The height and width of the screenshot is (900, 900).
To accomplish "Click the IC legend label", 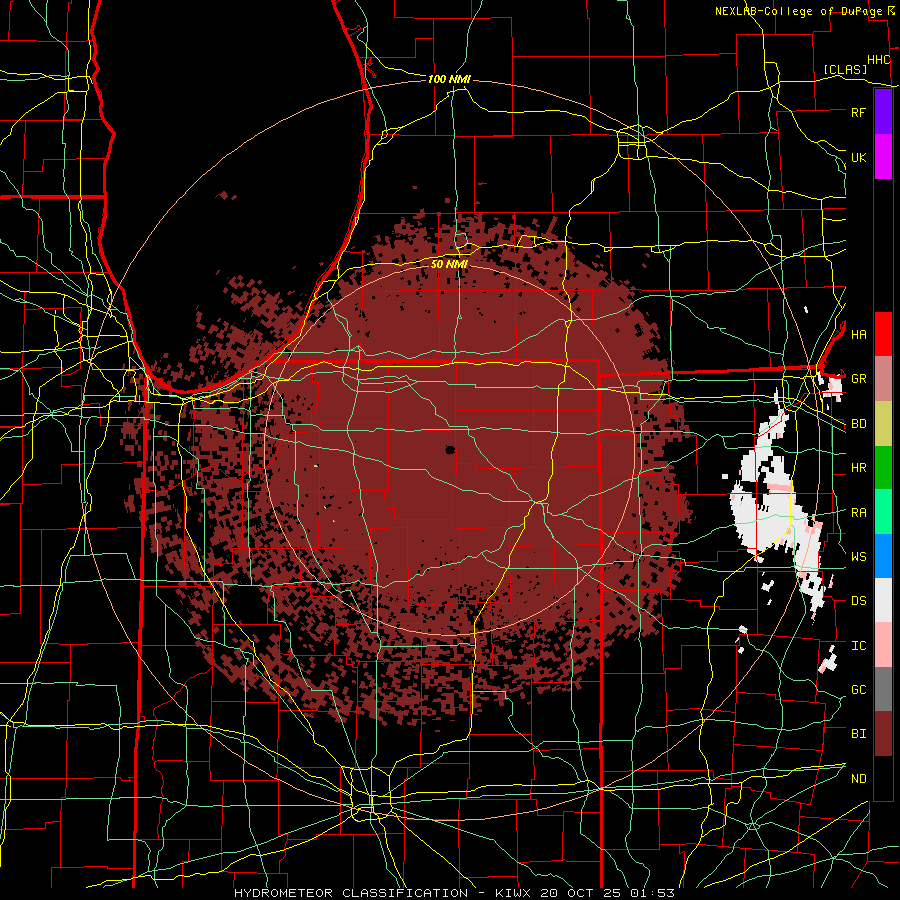I will pos(858,646).
